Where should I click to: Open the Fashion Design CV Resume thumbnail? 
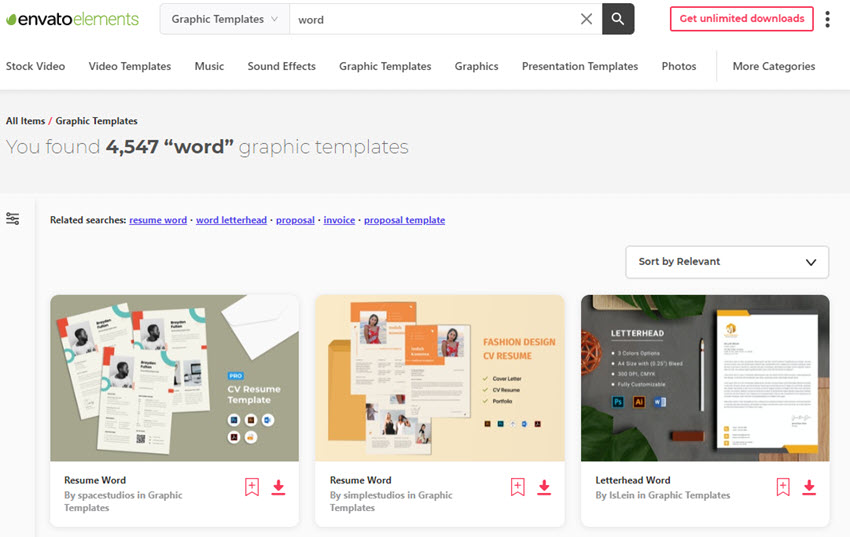(440, 378)
